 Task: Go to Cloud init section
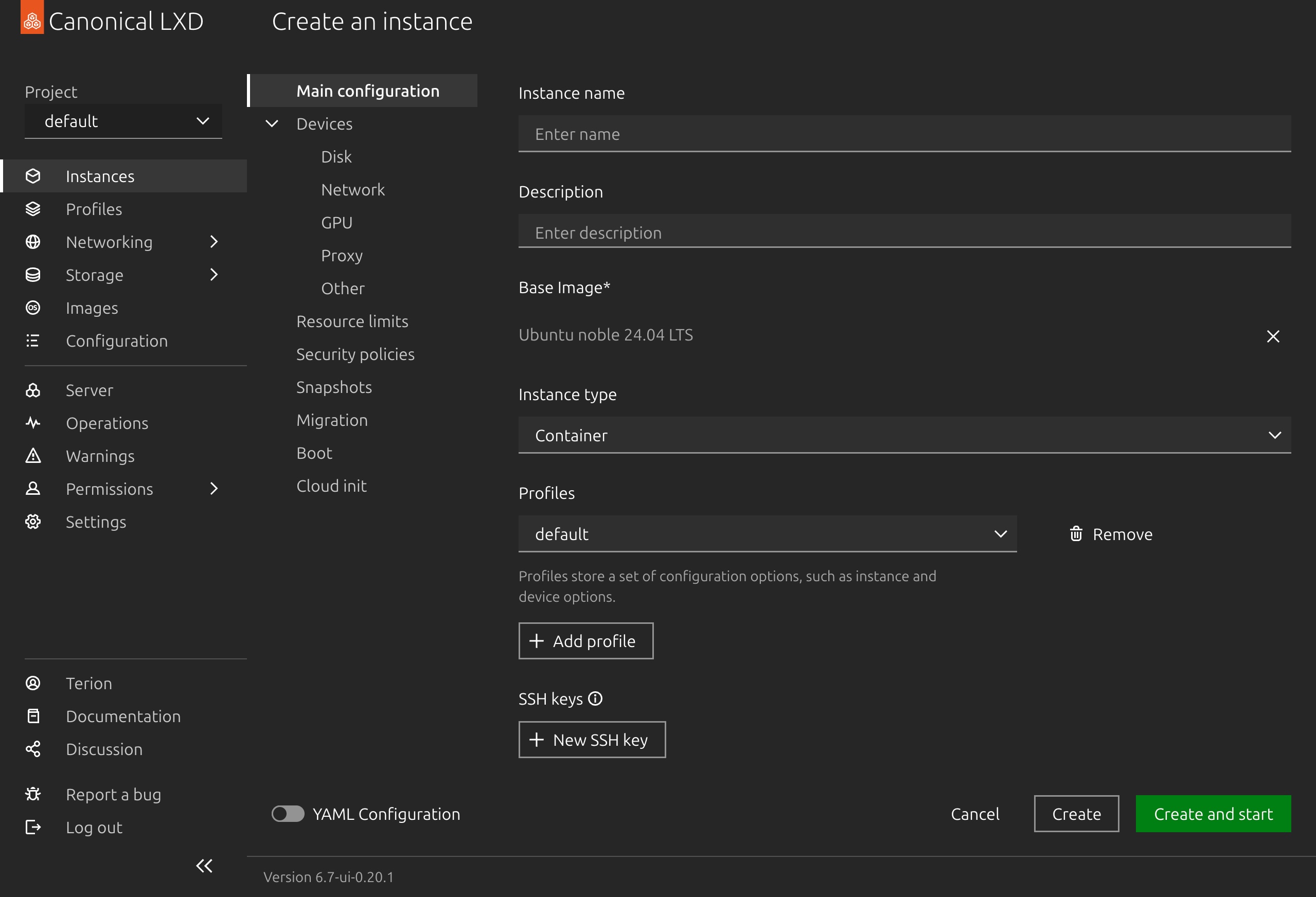pyautogui.click(x=331, y=486)
